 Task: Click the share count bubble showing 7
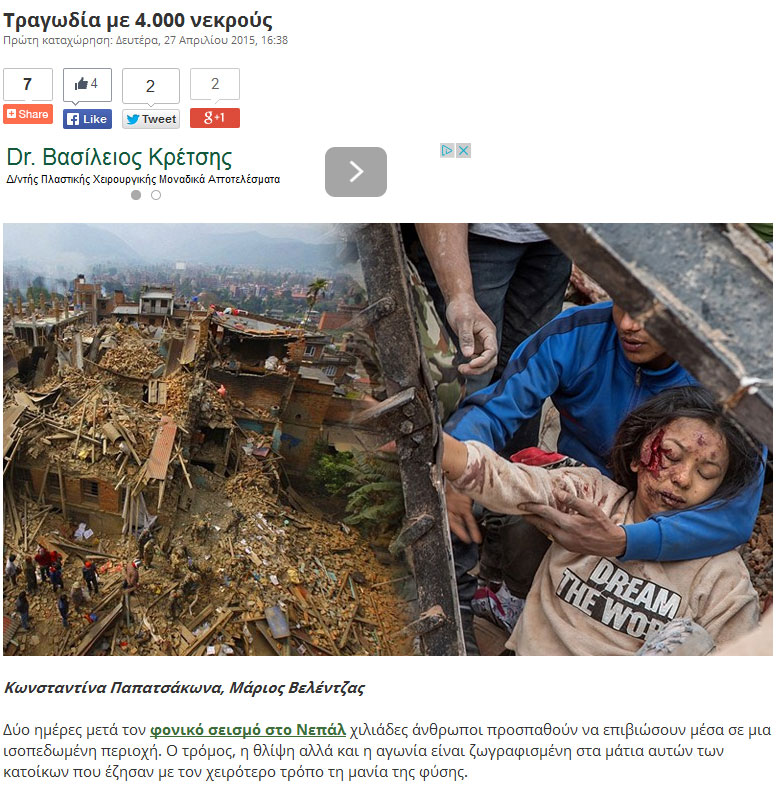coord(28,84)
